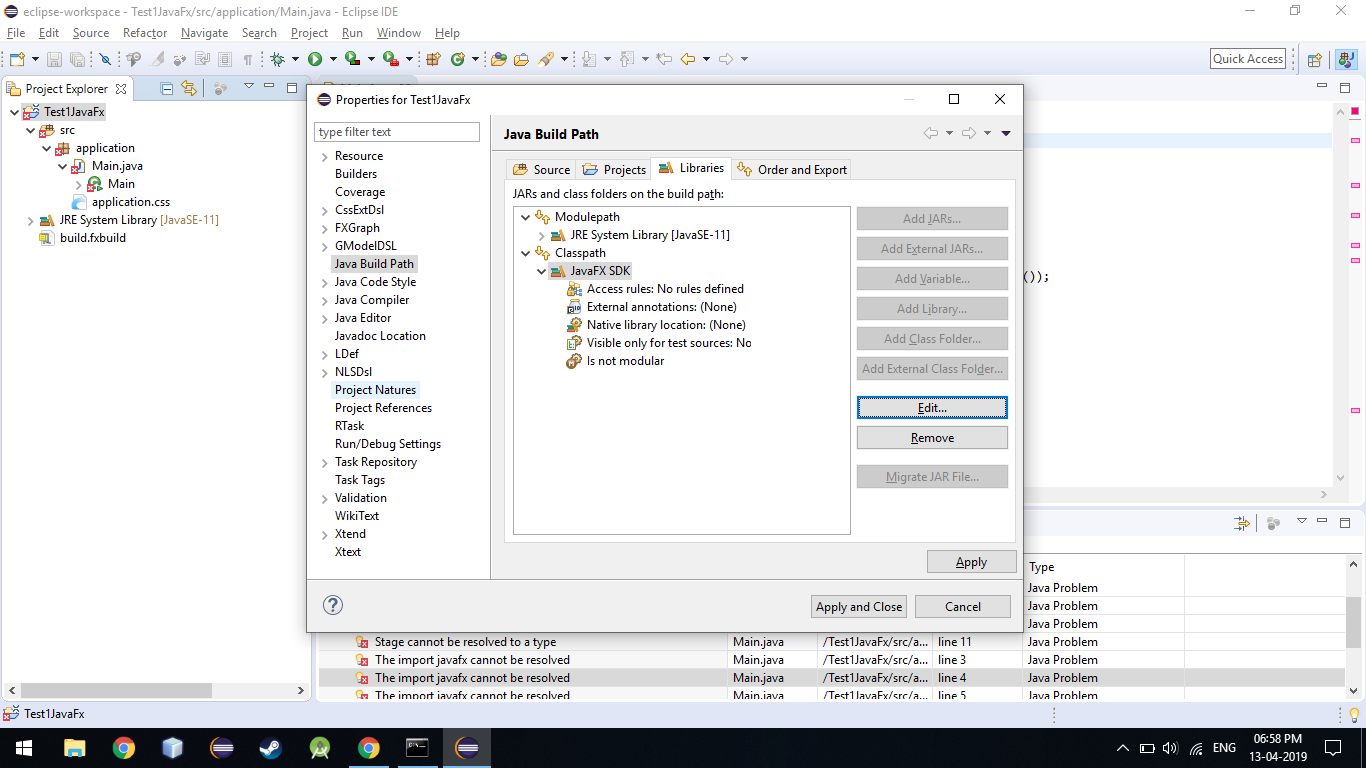Click the Eclipse IDE icon in Windows taskbar
Viewport: 1366px width, 768px height.
tap(467, 747)
